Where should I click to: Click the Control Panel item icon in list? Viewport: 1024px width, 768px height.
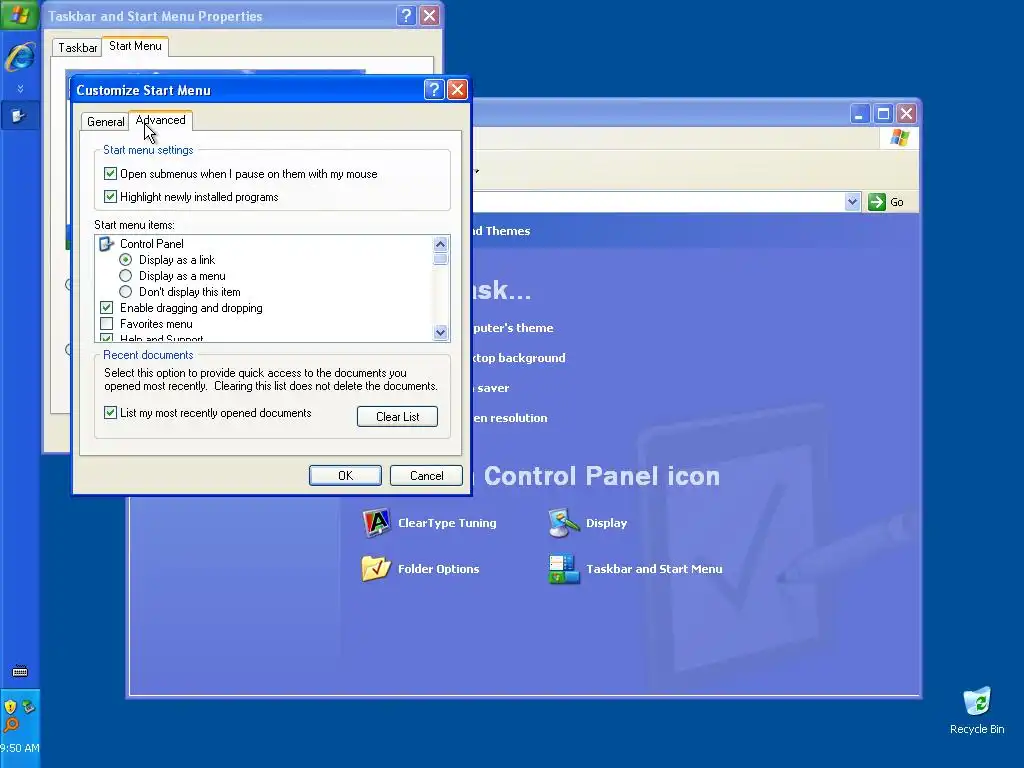(x=106, y=244)
